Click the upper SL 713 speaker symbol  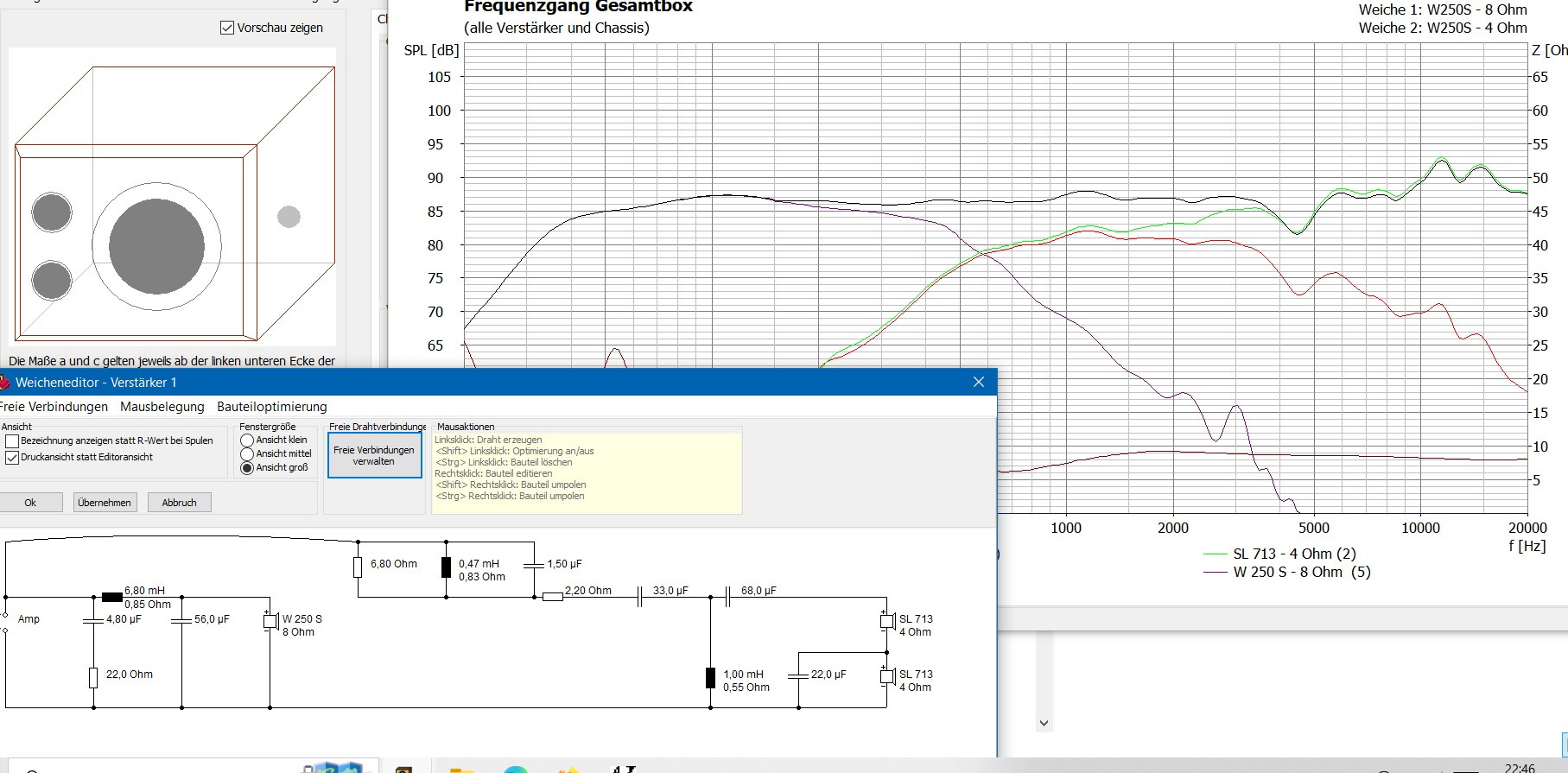pyautogui.click(x=886, y=621)
